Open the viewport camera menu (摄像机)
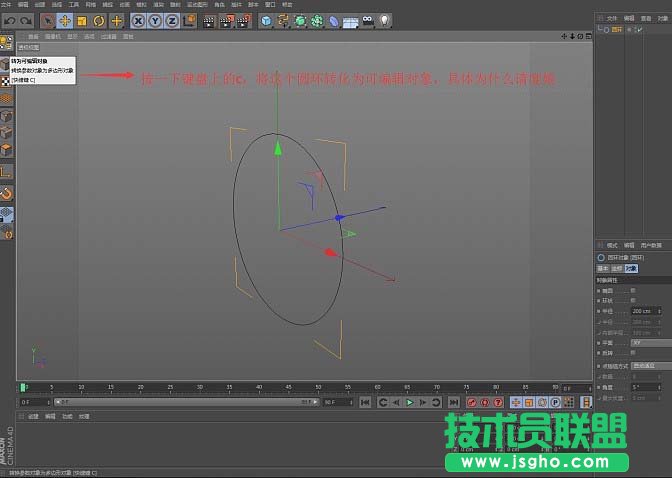This screenshot has height=478, width=672. click(x=53, y=36)
